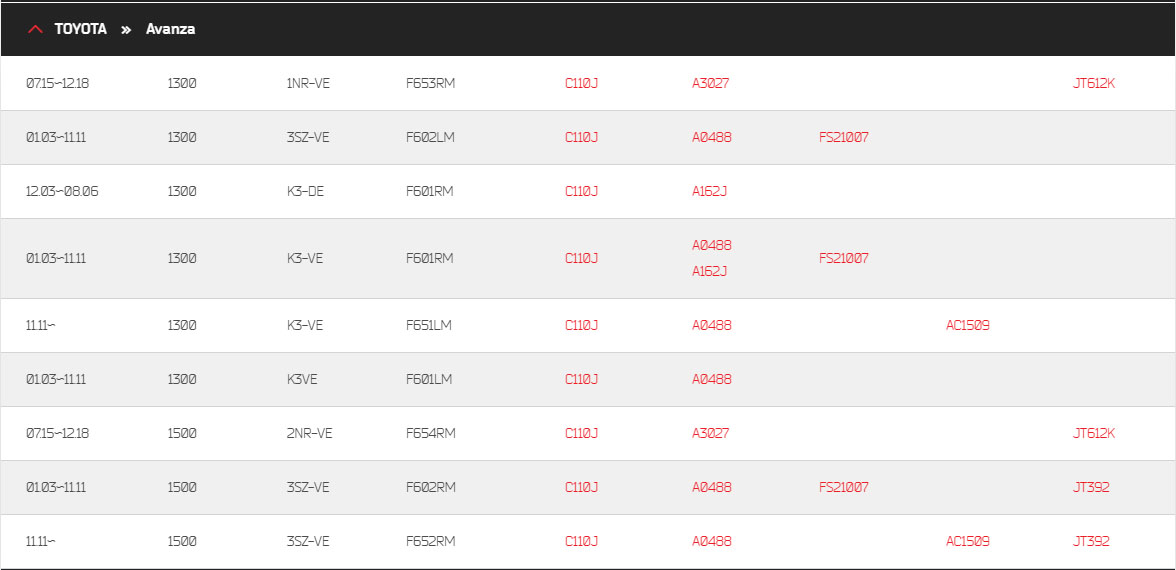
Task: Open JT392 link in F602RM row
Action: pos(1091,488)
